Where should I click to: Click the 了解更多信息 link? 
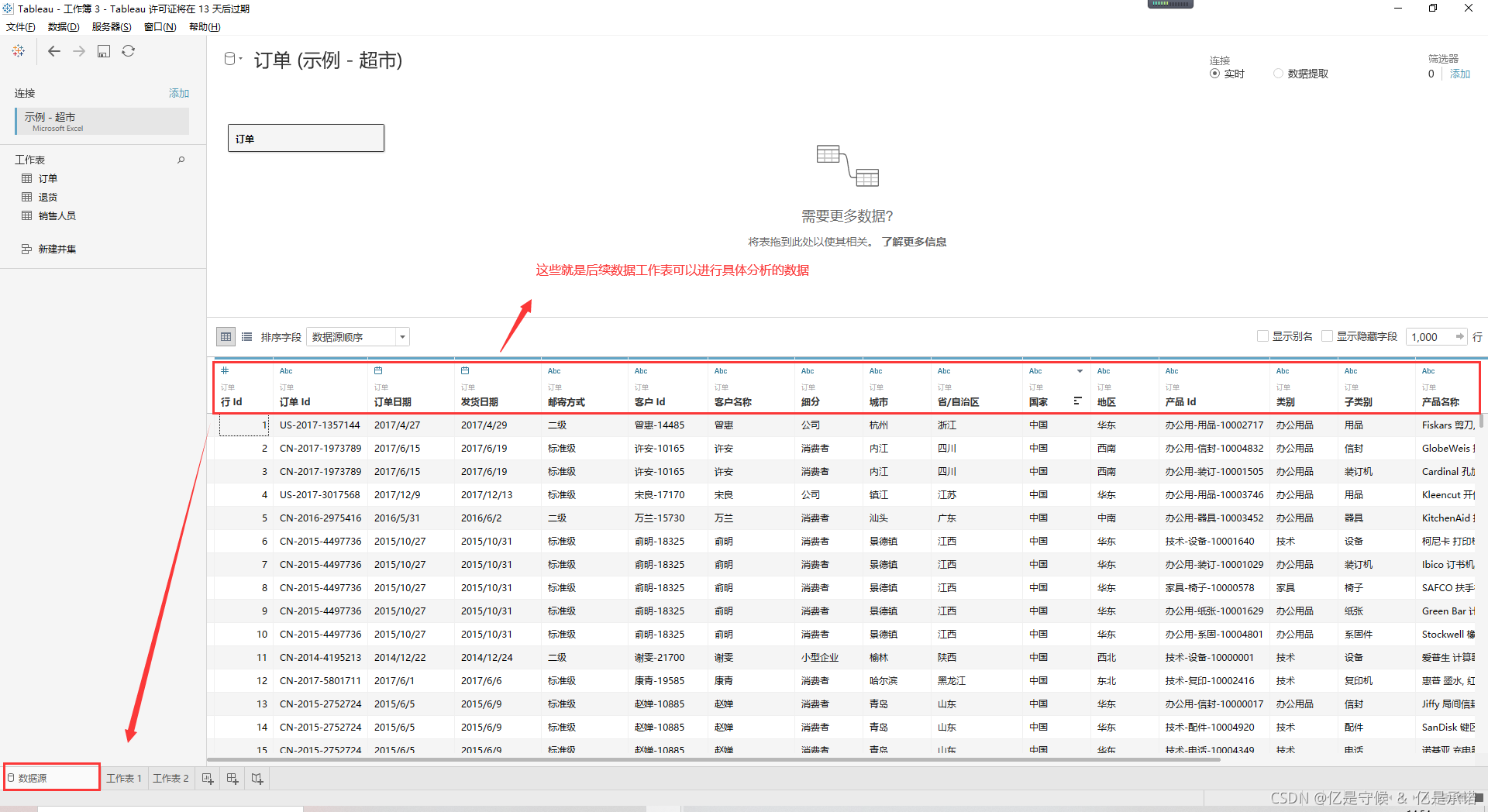pyautogui.click(x=914, y=242)
